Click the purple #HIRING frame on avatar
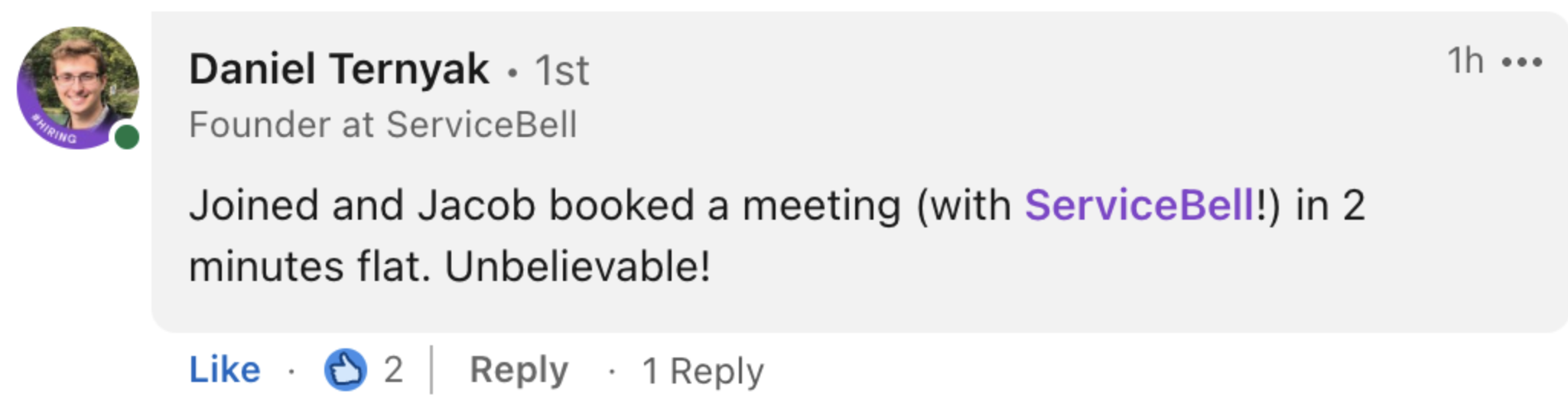The height and width of the screenshot is (395, 1568). [54, 131]
